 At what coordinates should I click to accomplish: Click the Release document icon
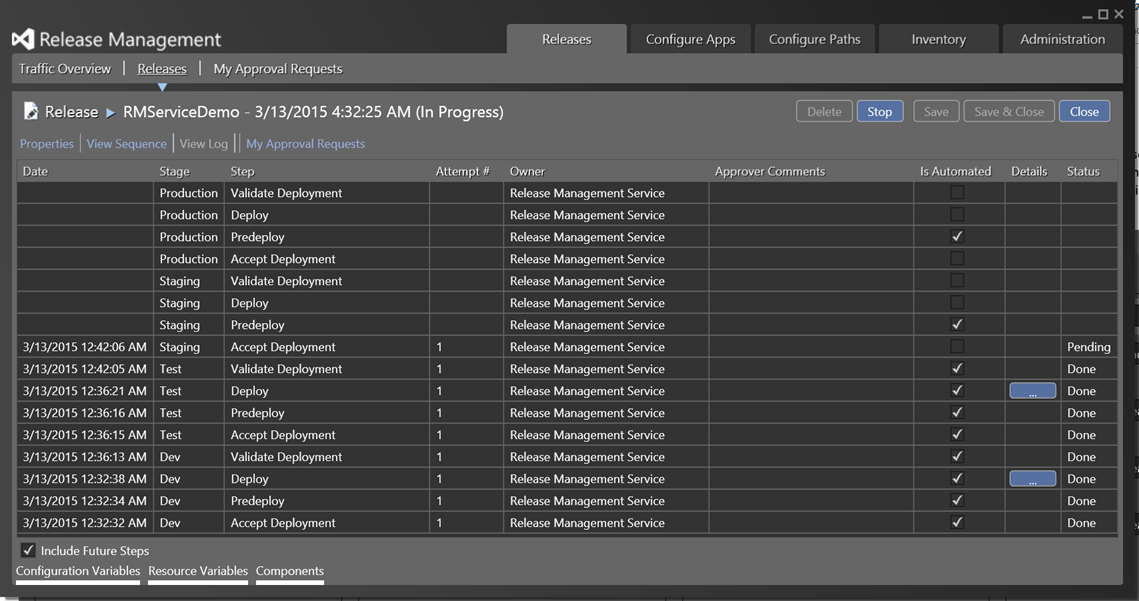click(31, 110)
